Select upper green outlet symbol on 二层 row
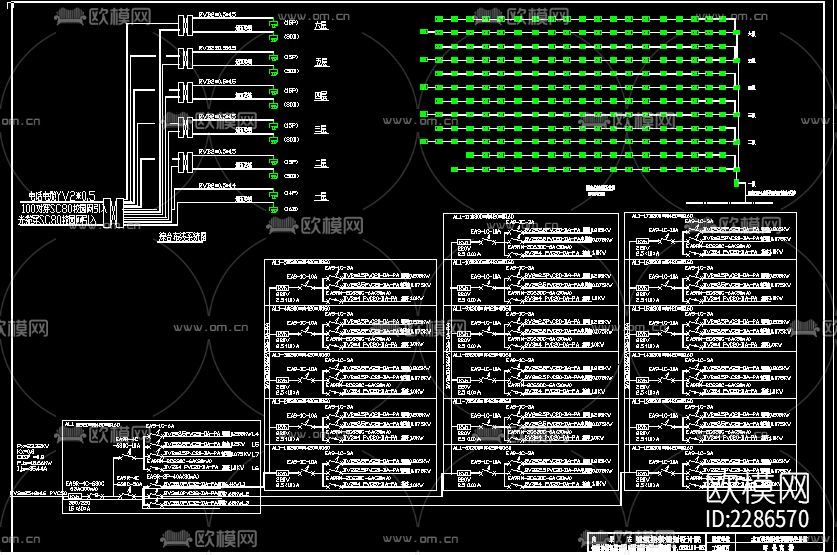 coord(273,162)
